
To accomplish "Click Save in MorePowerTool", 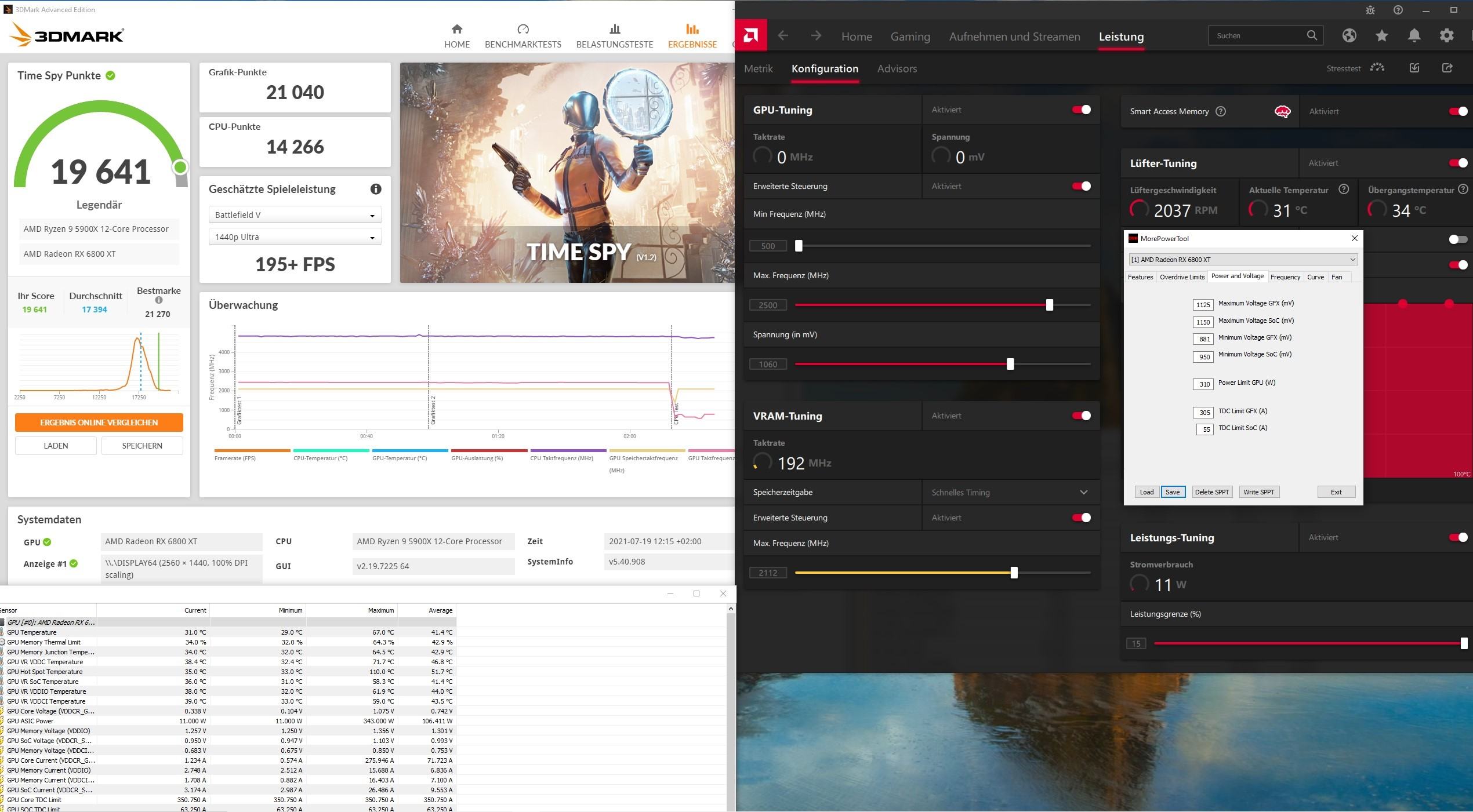I will tap(1173, 492).
